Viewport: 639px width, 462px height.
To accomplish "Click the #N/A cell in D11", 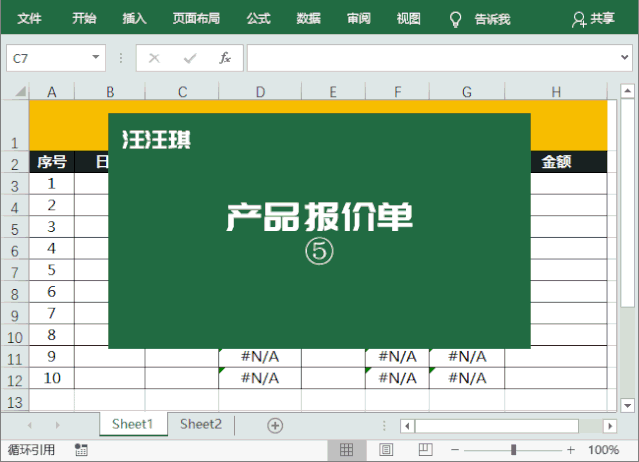I will tap(260, 356).
